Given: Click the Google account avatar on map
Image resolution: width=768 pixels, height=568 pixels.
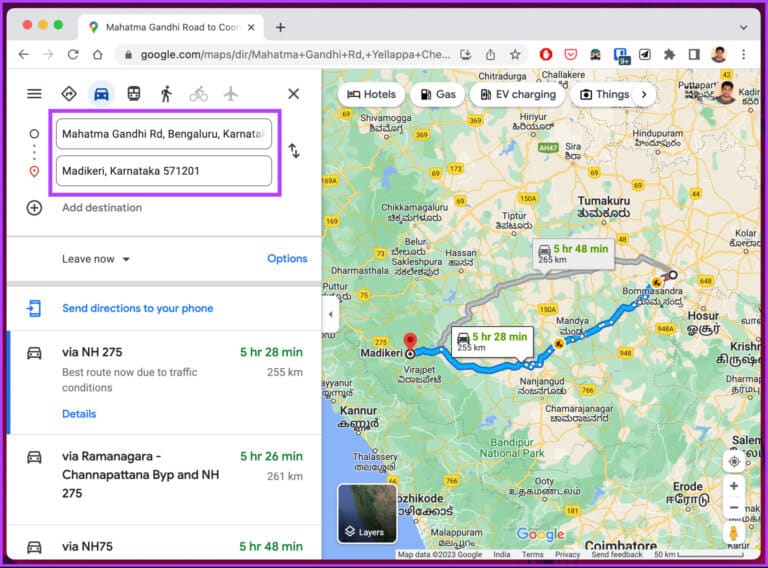Looking at the screenshot, I should click(x=726, y=93).
